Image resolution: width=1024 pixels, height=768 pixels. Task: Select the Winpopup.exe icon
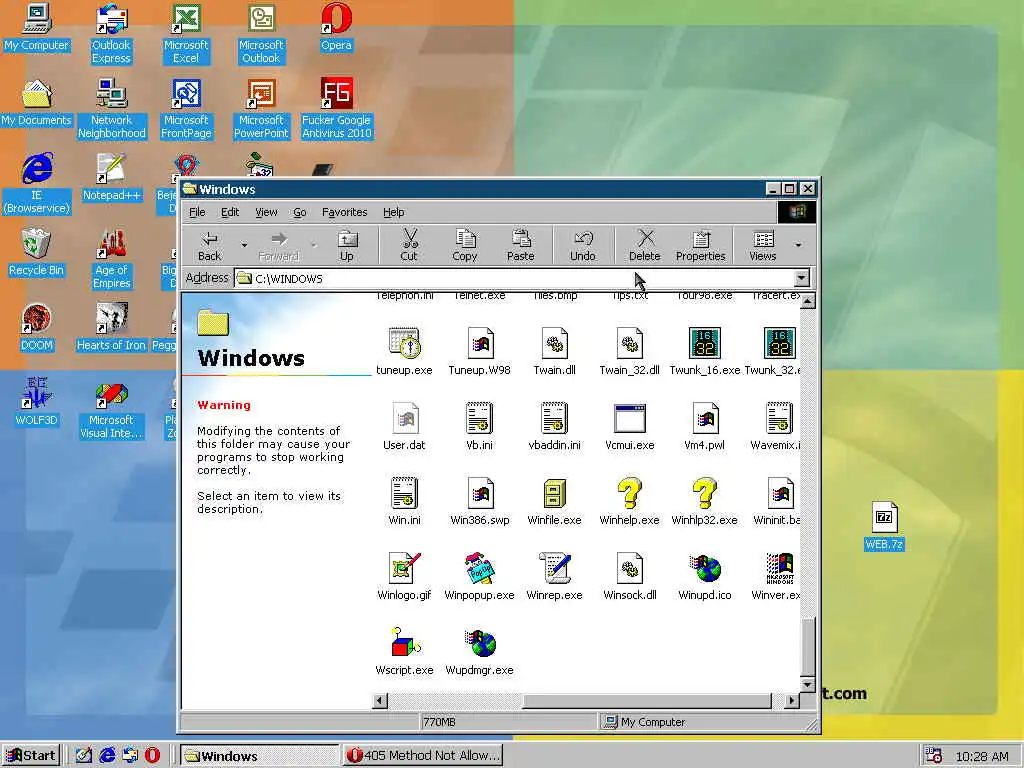(x=479, y=577)
